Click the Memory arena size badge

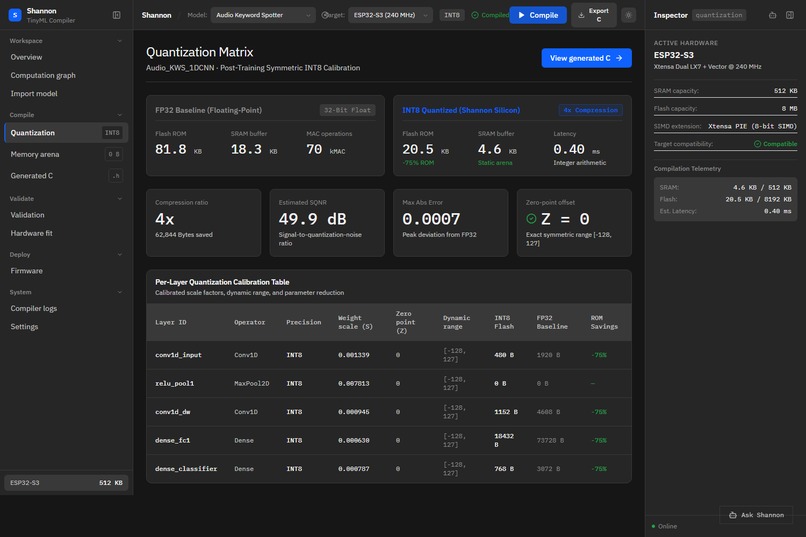point(114,154)
